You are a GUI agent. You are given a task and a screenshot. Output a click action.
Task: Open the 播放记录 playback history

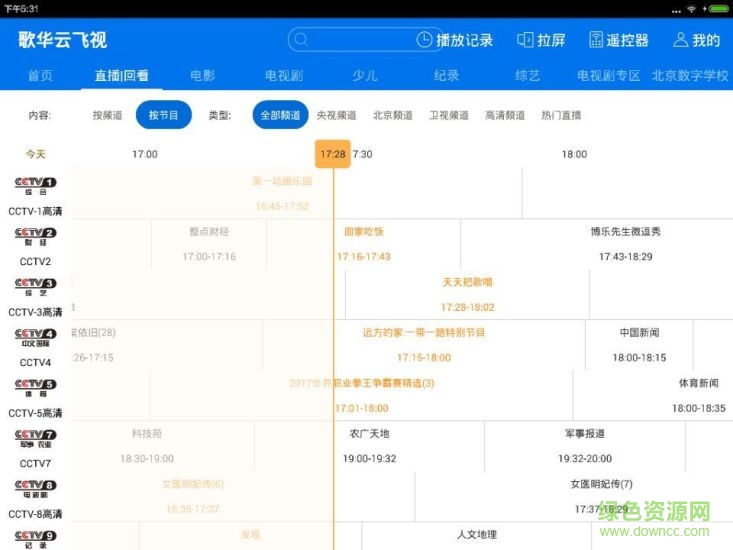point(454,40)
